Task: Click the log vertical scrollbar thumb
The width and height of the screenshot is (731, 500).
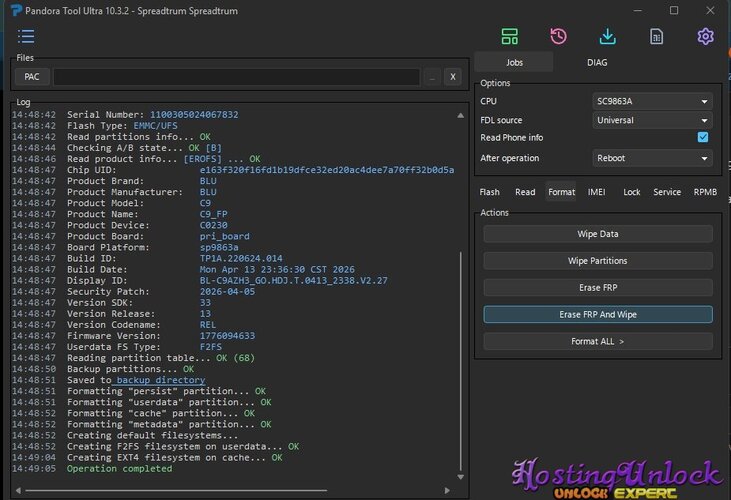Action: [461, 361]
